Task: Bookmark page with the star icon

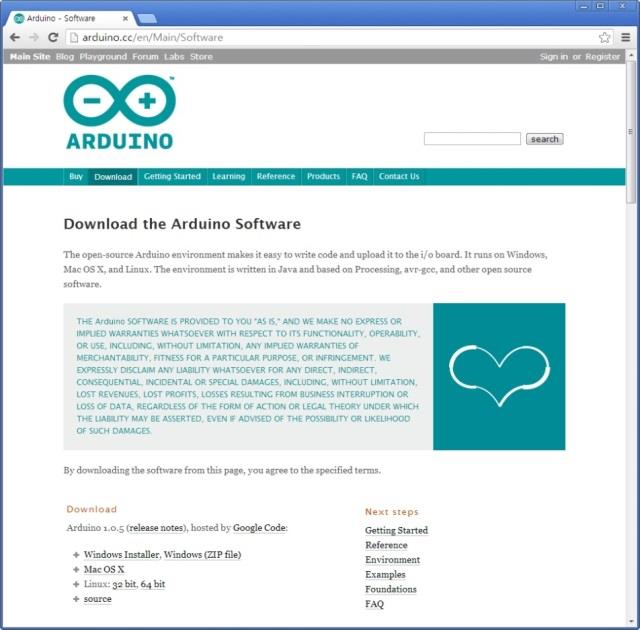Action: [604, 38]
